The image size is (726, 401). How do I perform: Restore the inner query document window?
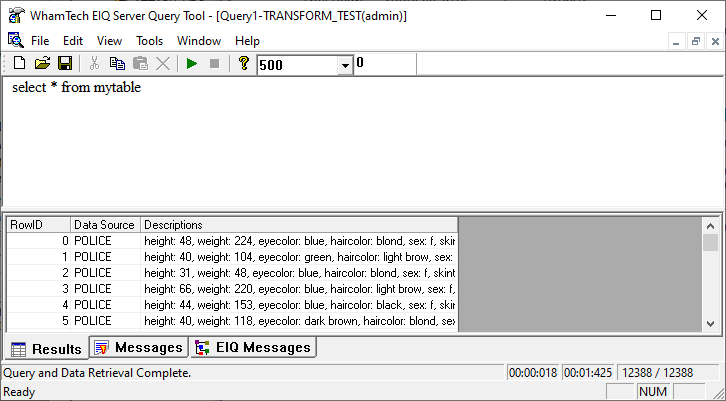[x=695, y=42]
